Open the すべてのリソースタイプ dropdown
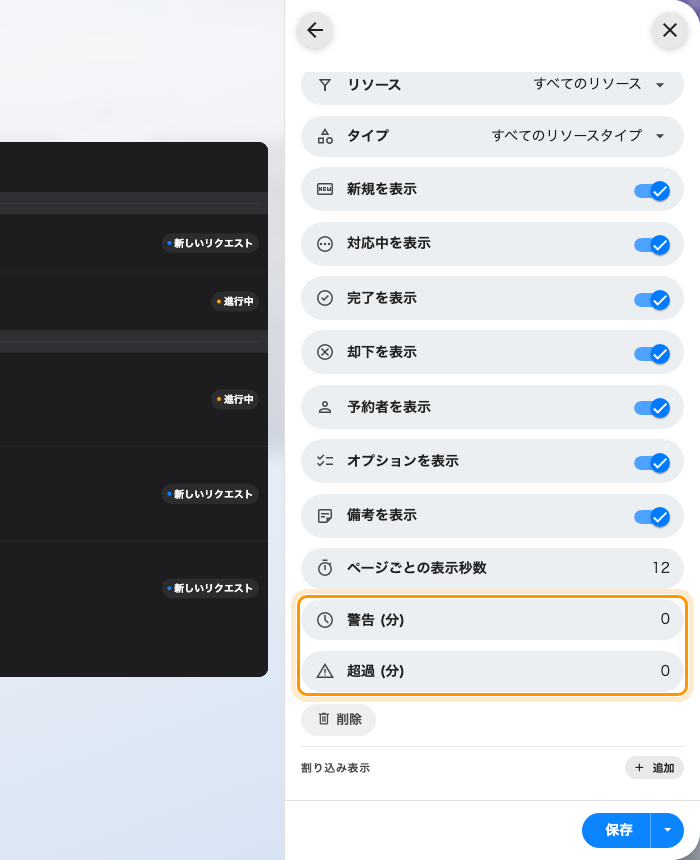The image size is (700, 860). coord(578,135)
